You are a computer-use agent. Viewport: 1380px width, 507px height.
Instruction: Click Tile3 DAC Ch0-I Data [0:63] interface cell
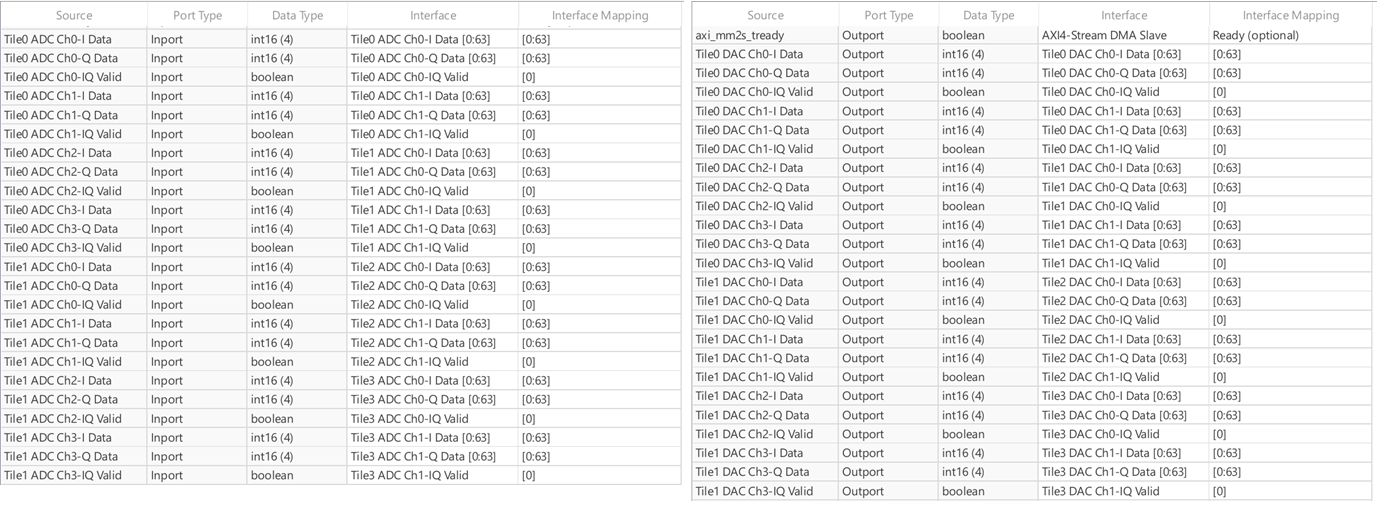(1123, 396)
